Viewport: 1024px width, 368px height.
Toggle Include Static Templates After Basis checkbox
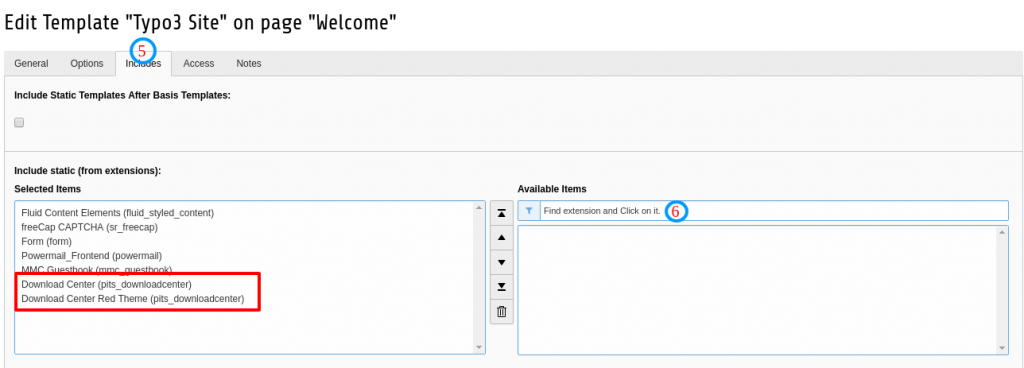19,122
